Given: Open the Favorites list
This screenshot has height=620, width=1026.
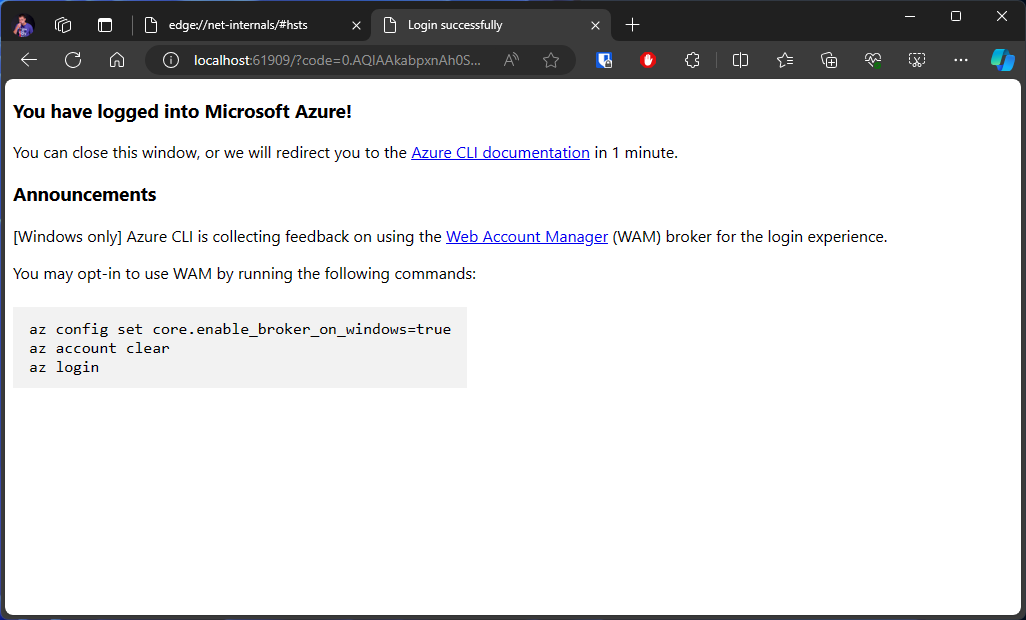Looking at the screenshot, I should (x=784, y=60).
